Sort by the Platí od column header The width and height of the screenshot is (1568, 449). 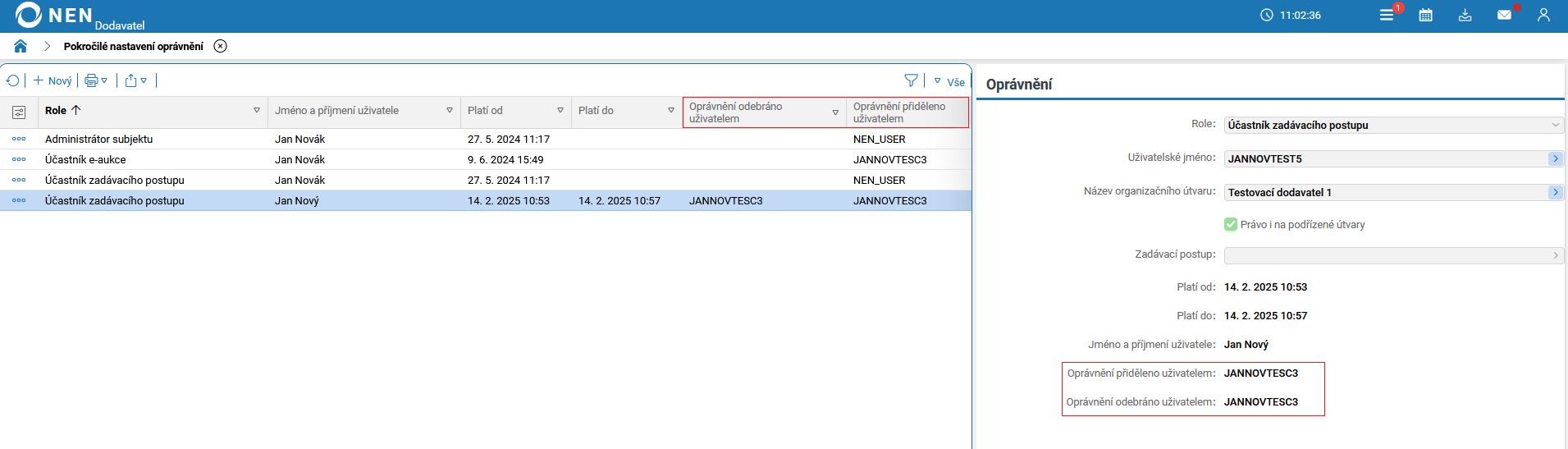486,111
